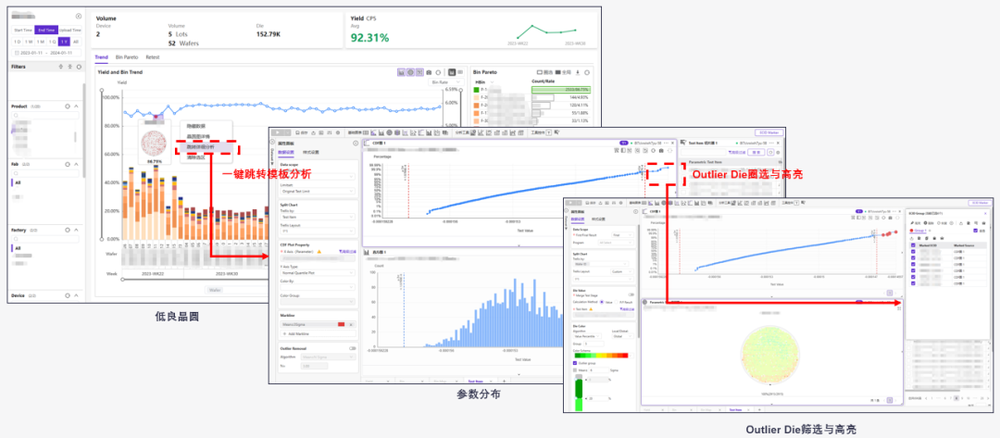Select the 1Y time range button
This screenshot has height=438, width=1000.
pos(64,41)
